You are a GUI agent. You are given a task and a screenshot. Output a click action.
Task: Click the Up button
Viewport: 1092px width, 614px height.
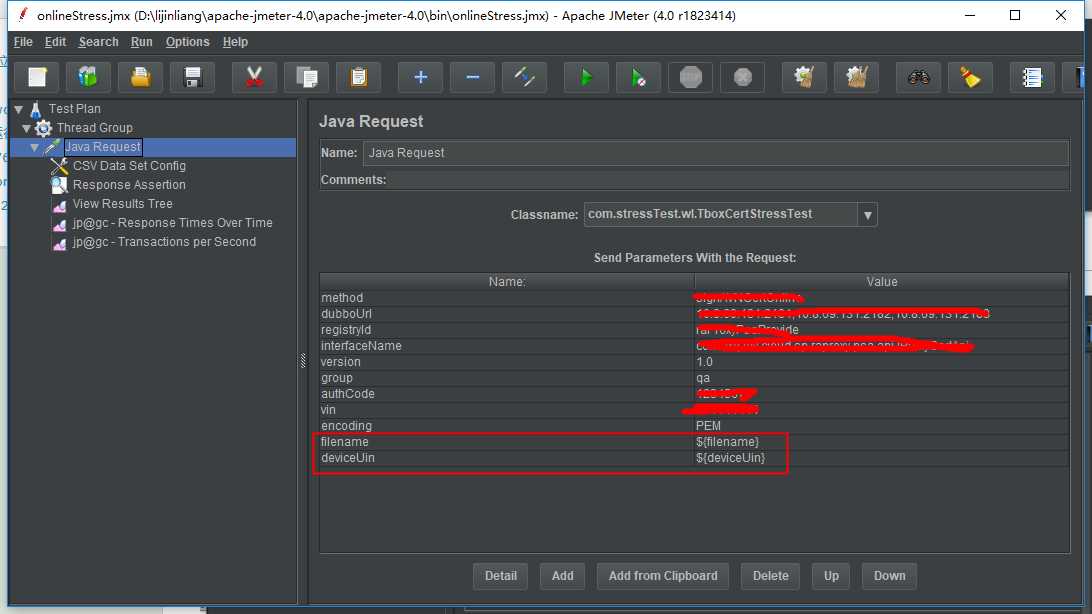click(831, 576)
